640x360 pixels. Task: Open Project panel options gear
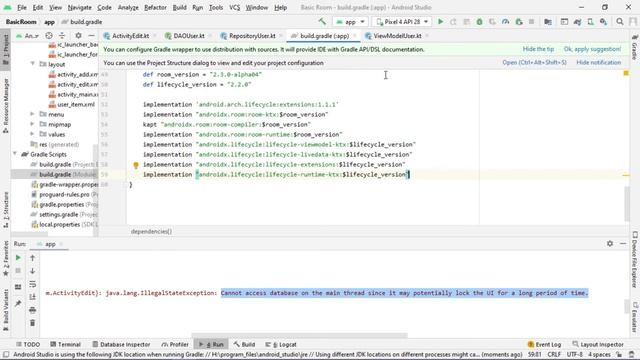click(x=78, y=36)
